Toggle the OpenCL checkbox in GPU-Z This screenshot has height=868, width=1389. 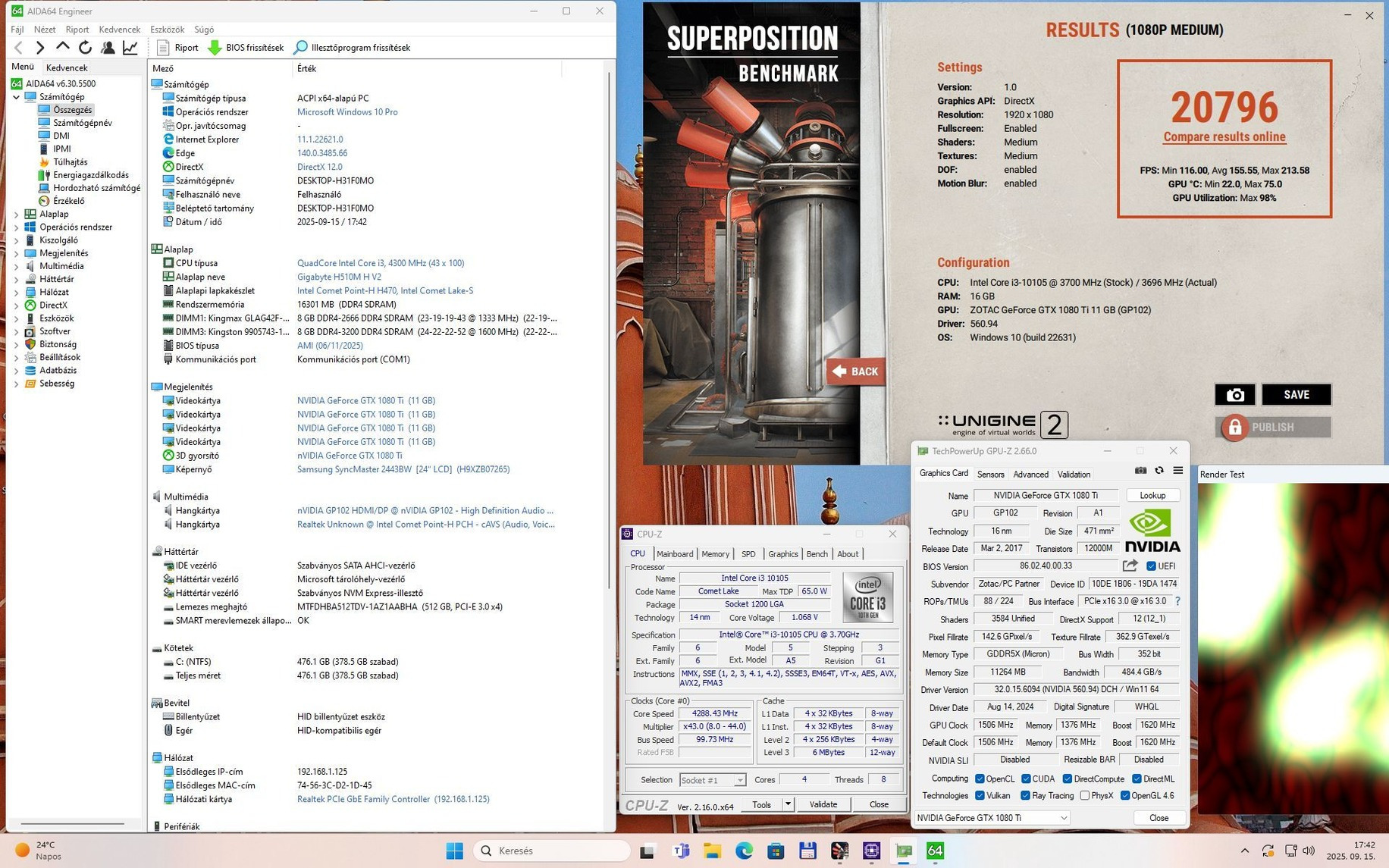[x=980, y=779]
